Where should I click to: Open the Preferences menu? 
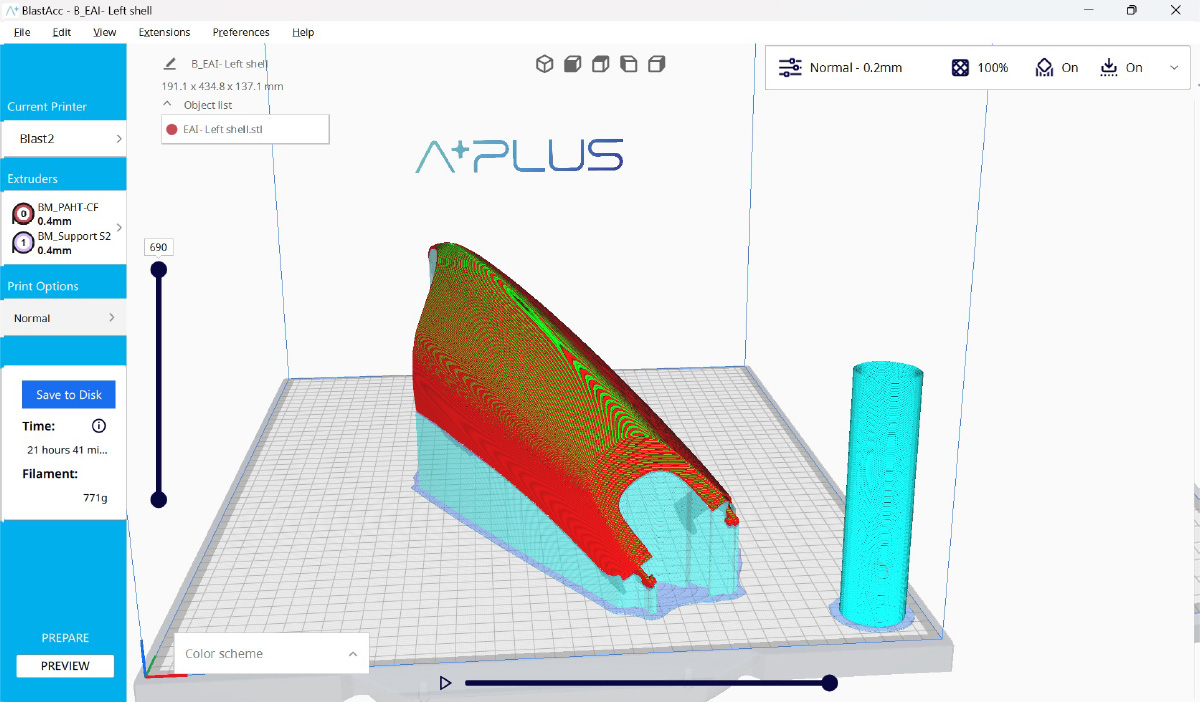(x=241, y=32)
